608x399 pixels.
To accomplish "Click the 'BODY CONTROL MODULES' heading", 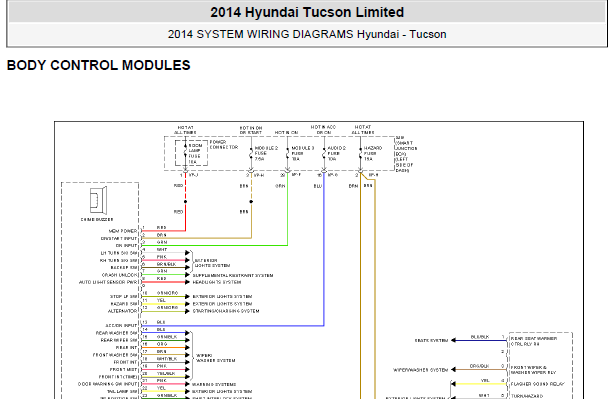I will (98, 65).
